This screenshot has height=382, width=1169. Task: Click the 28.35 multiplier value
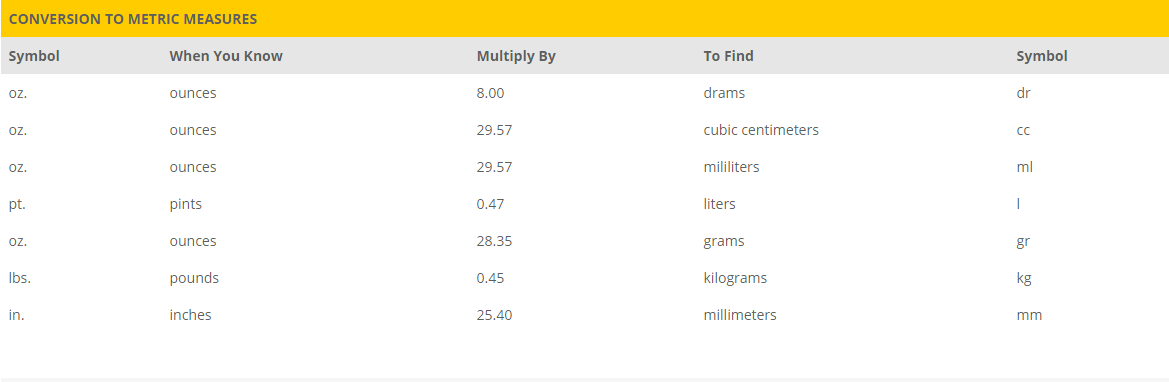click(x=494, y=241)
